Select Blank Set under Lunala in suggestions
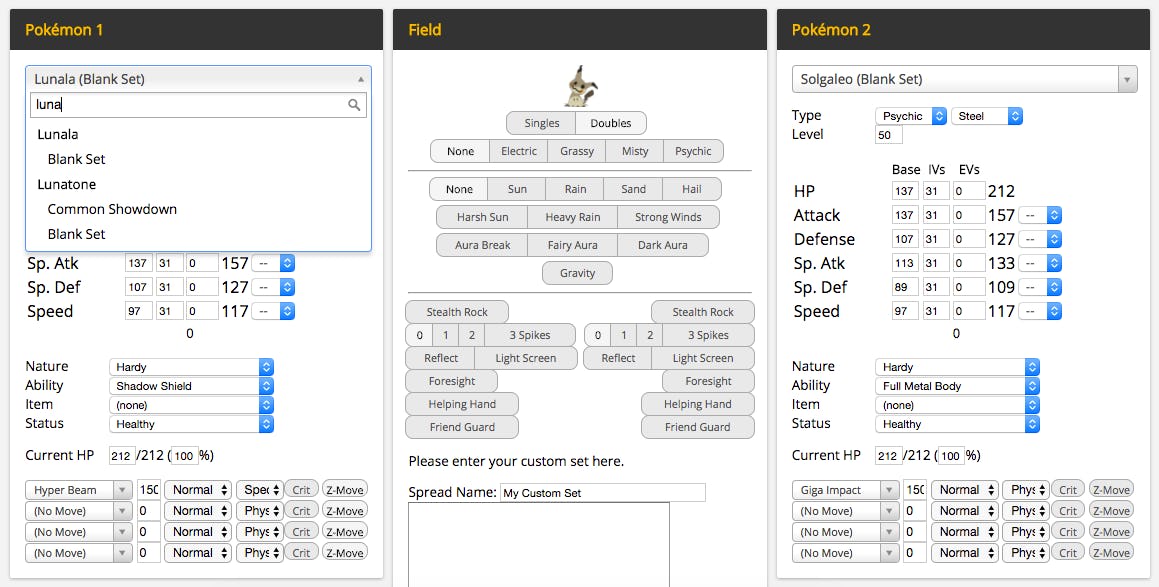The height and width of the screenshot is (587, 1159). click(74, 158)
